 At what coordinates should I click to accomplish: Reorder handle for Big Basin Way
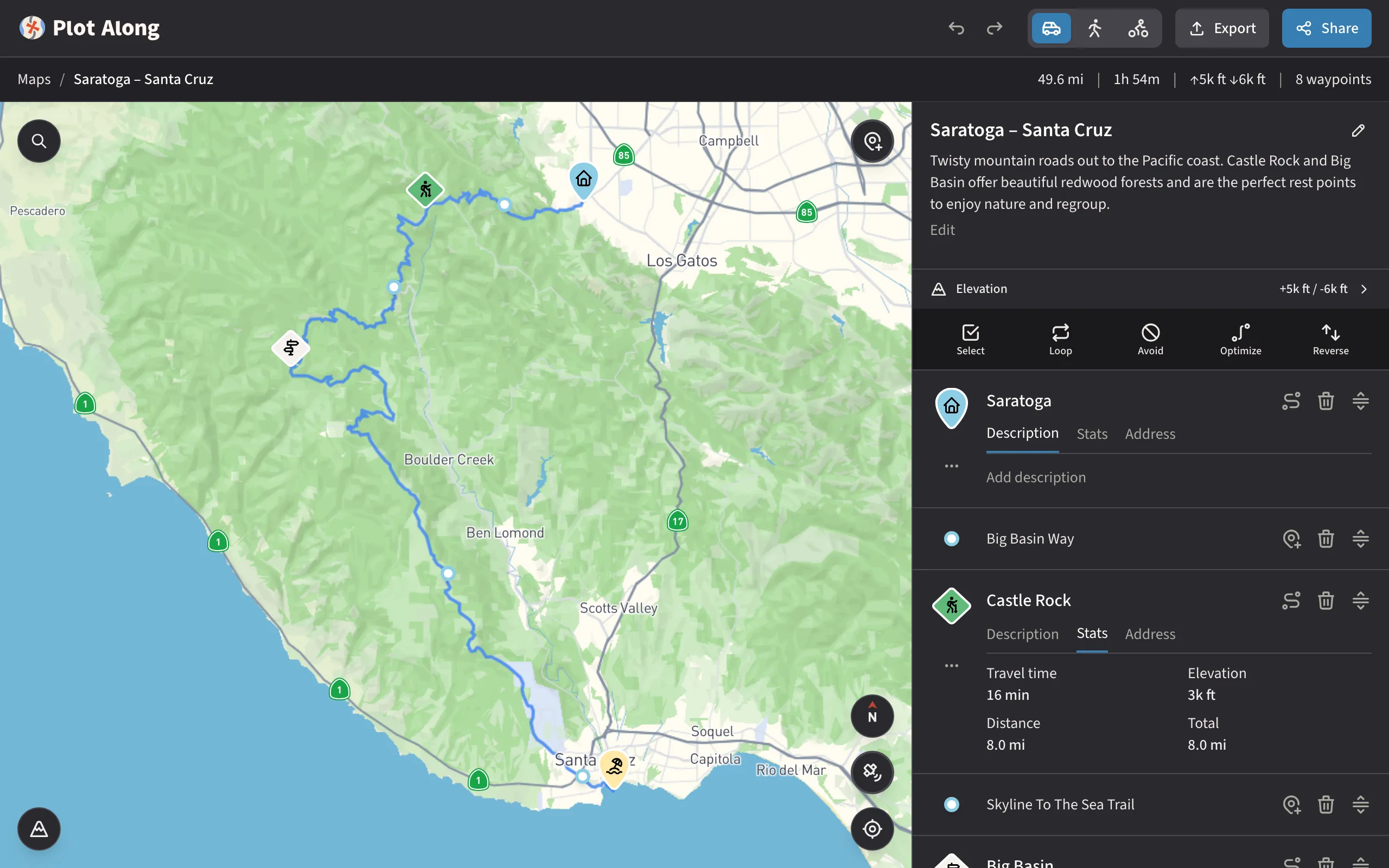click(x=1360, y=539)
